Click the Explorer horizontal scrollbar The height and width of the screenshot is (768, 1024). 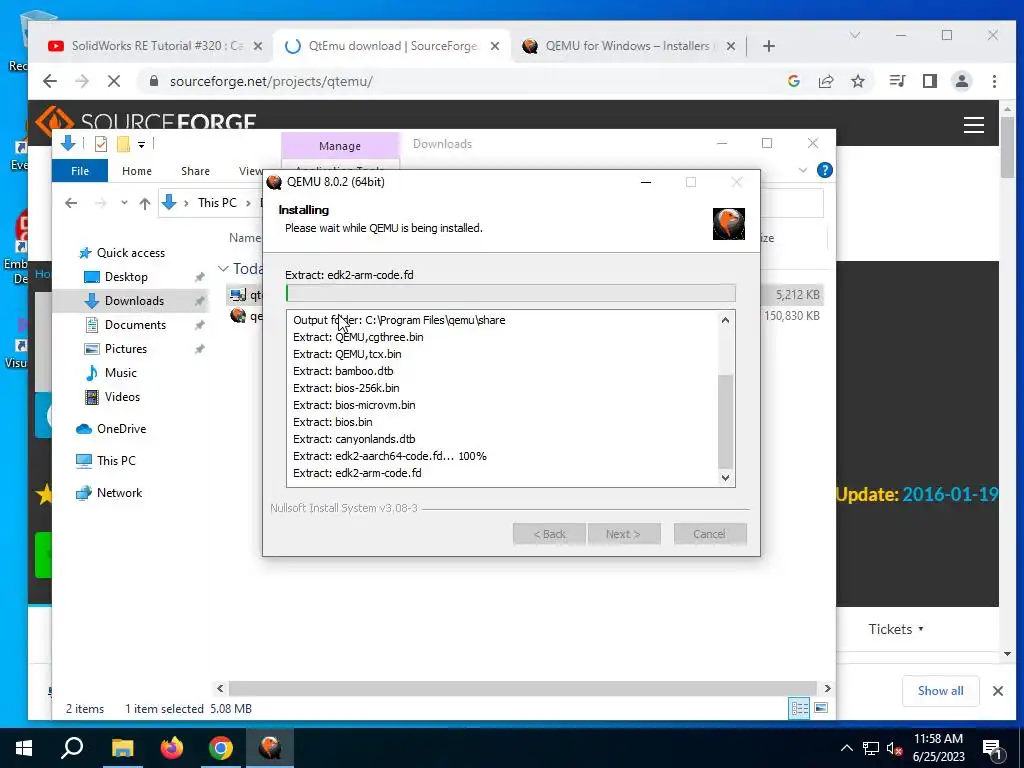coord(523,688)
